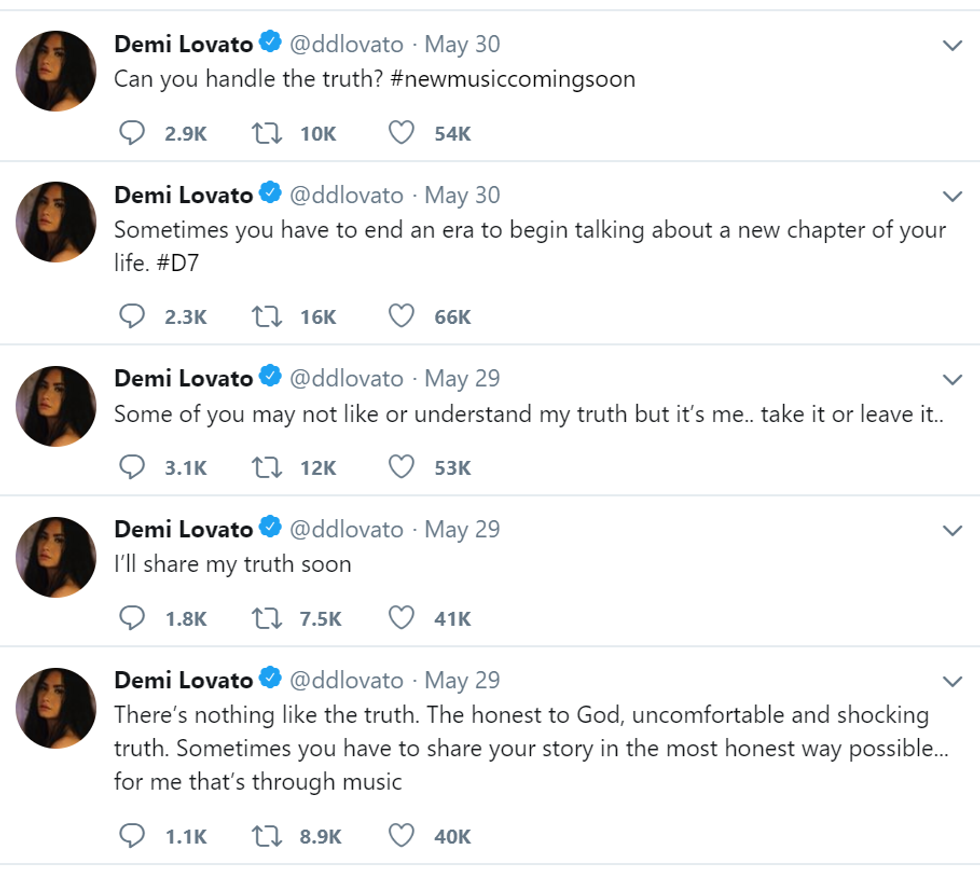The width and height of the screenshot is (980, 872).
Task: Like the "take it or leave it" tweet
Action: click(x=401, y=467)
